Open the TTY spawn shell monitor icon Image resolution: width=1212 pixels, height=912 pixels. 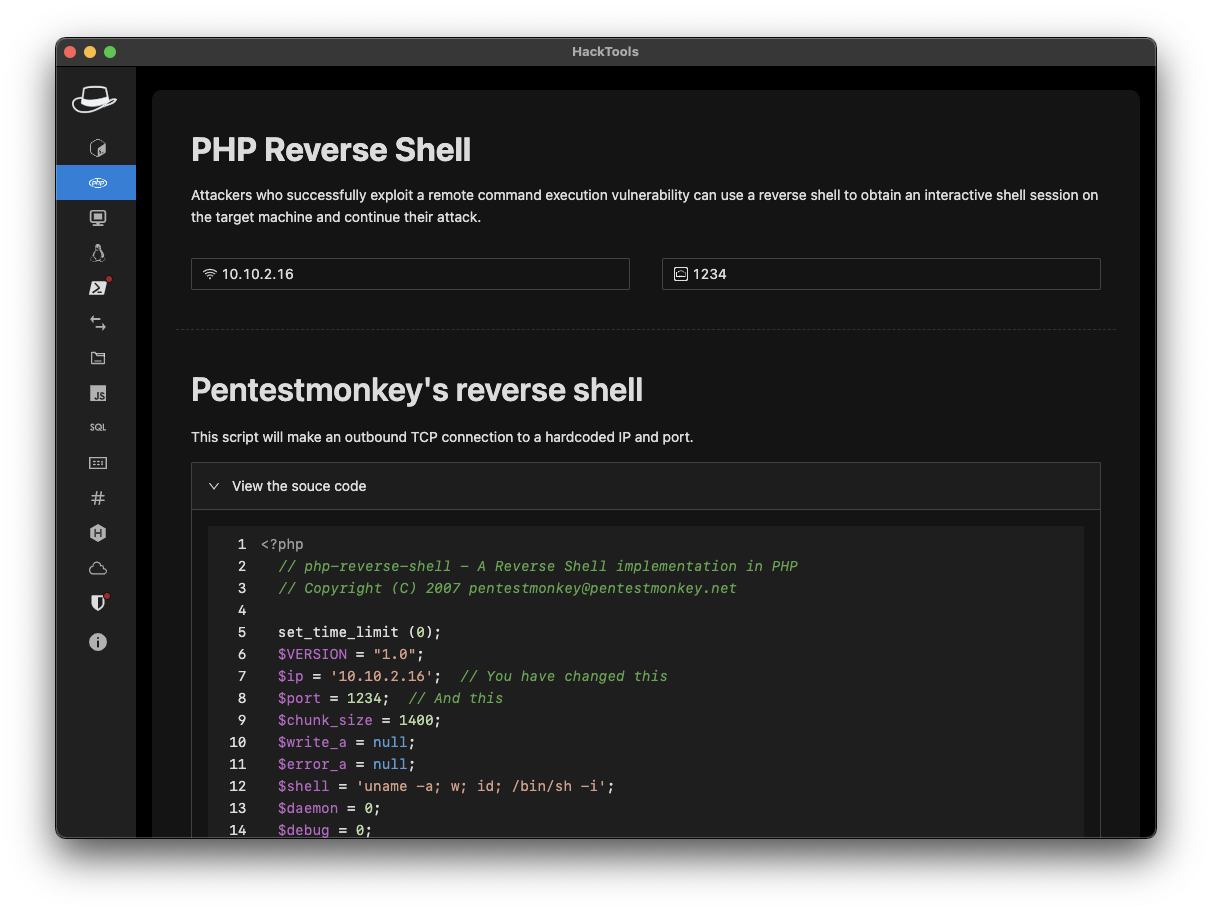coord(97,218)
